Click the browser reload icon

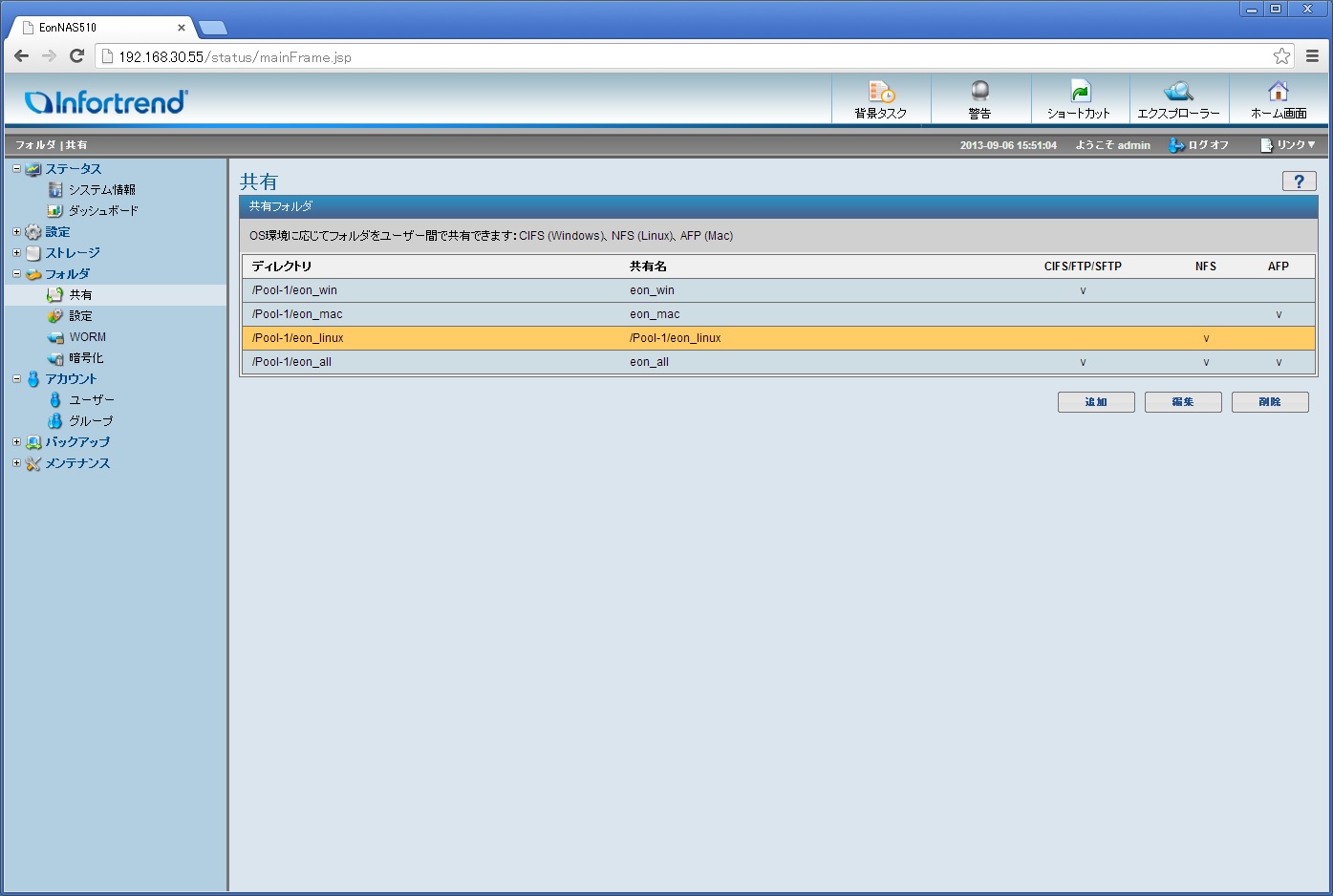76,56
